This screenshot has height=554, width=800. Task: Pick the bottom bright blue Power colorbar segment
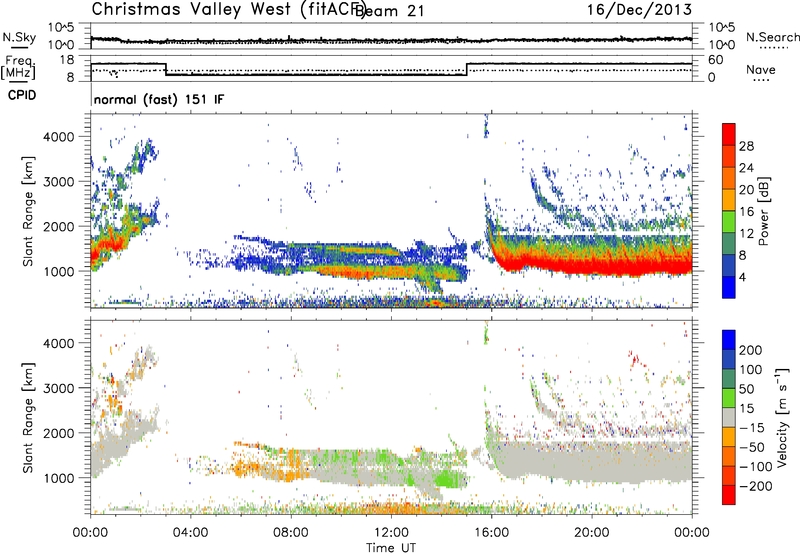point(729,287)
